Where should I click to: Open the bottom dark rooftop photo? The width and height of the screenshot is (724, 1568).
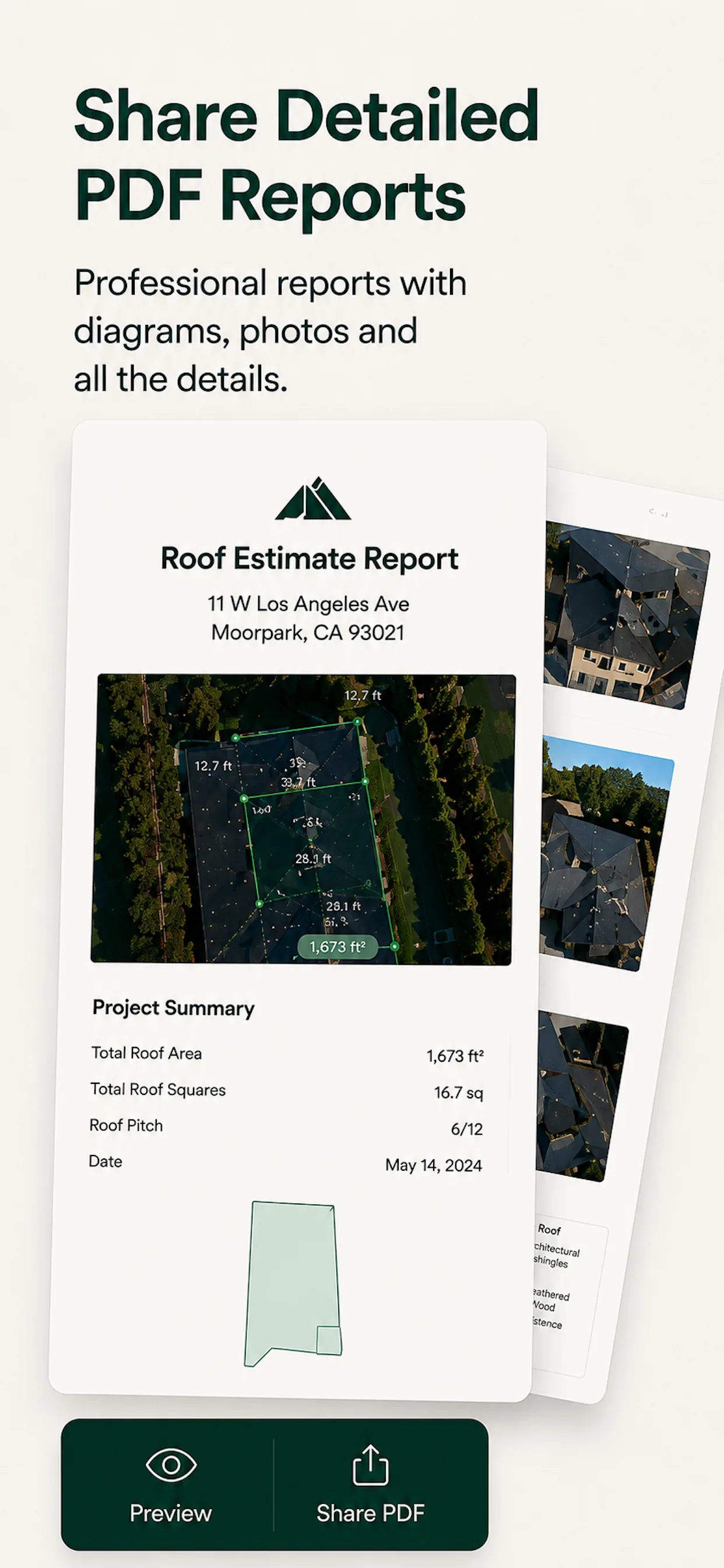tap(581, 1095)
